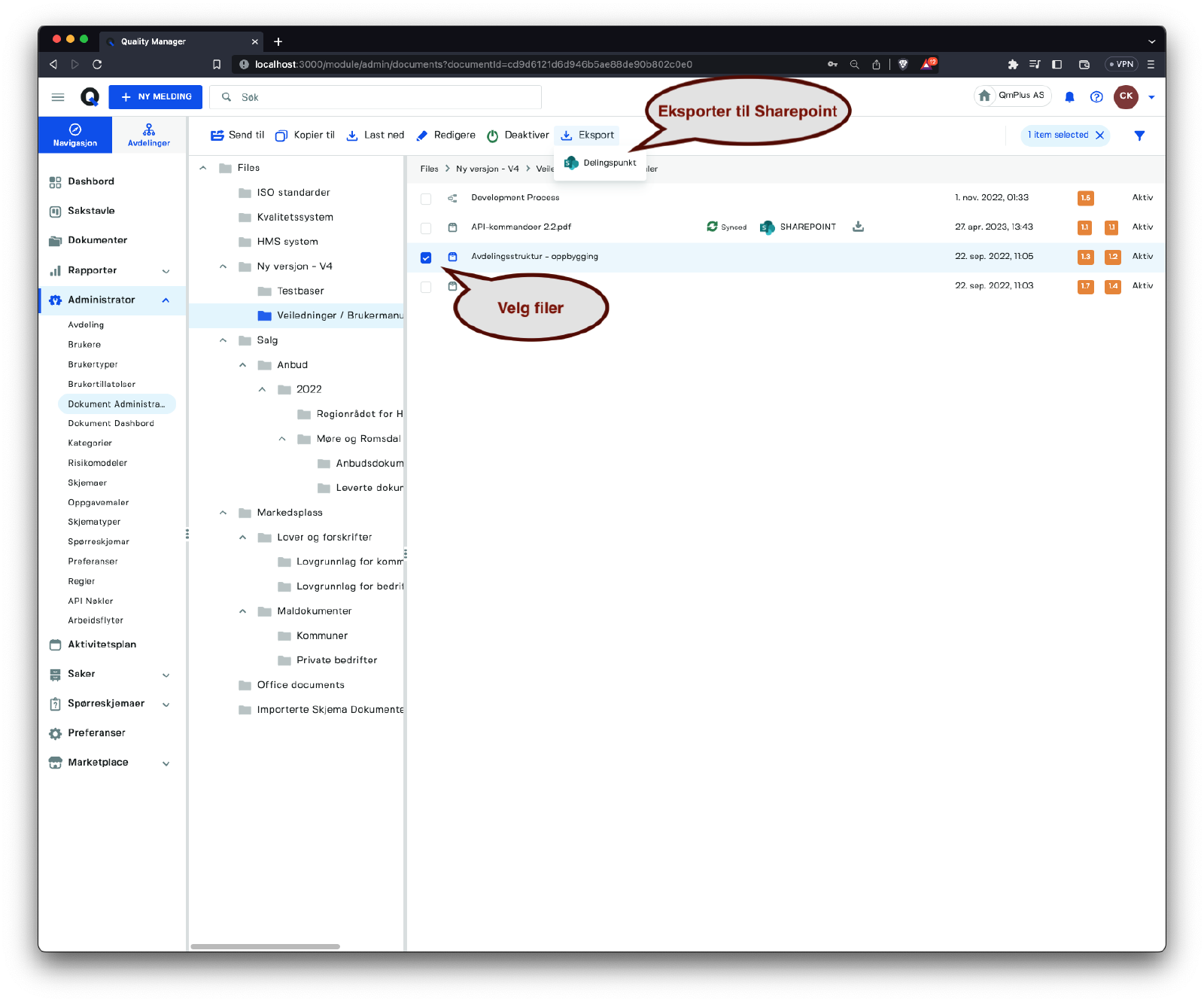
Task: Click the Søk search field
Action: [384, 97]
